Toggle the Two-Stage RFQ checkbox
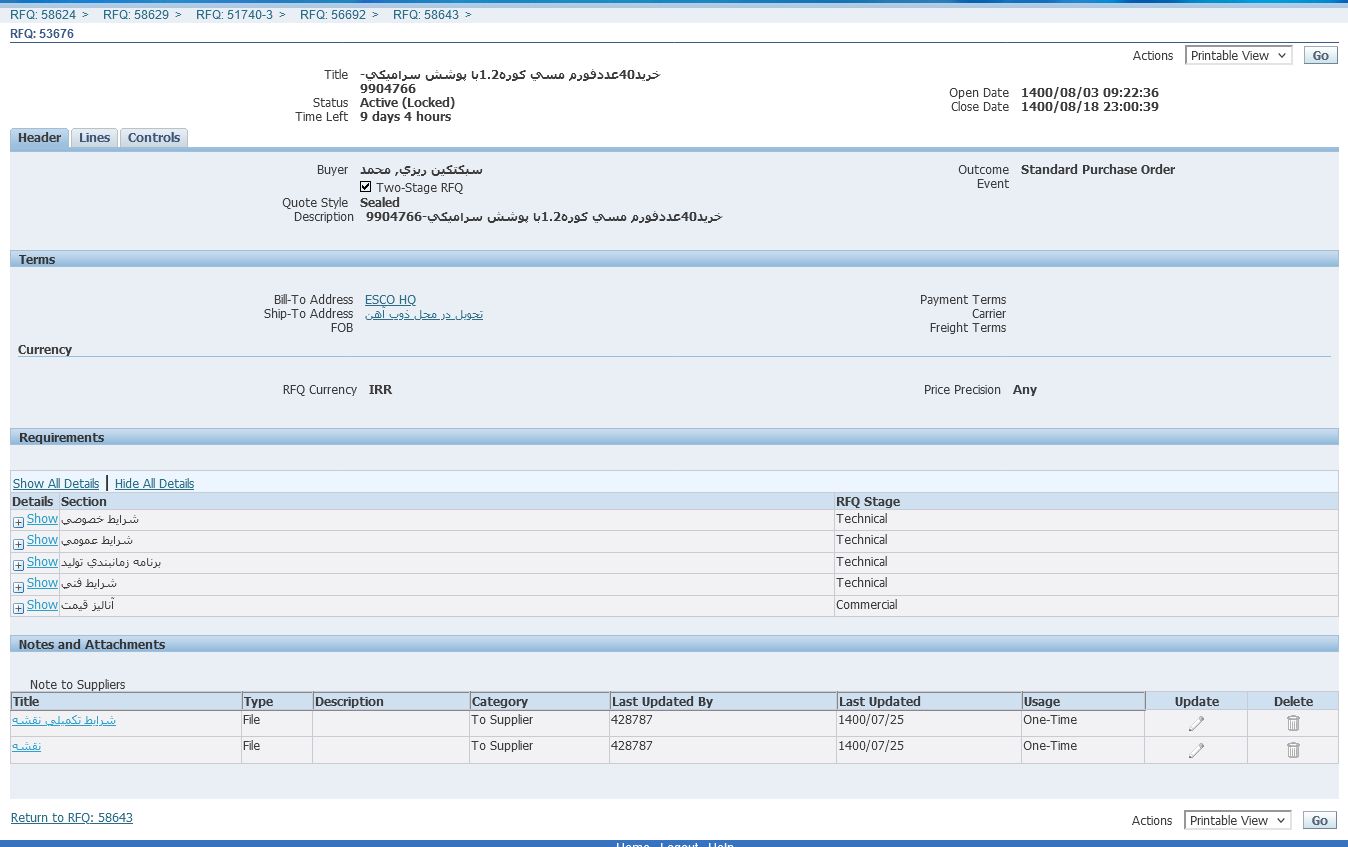 pos(366,187)
